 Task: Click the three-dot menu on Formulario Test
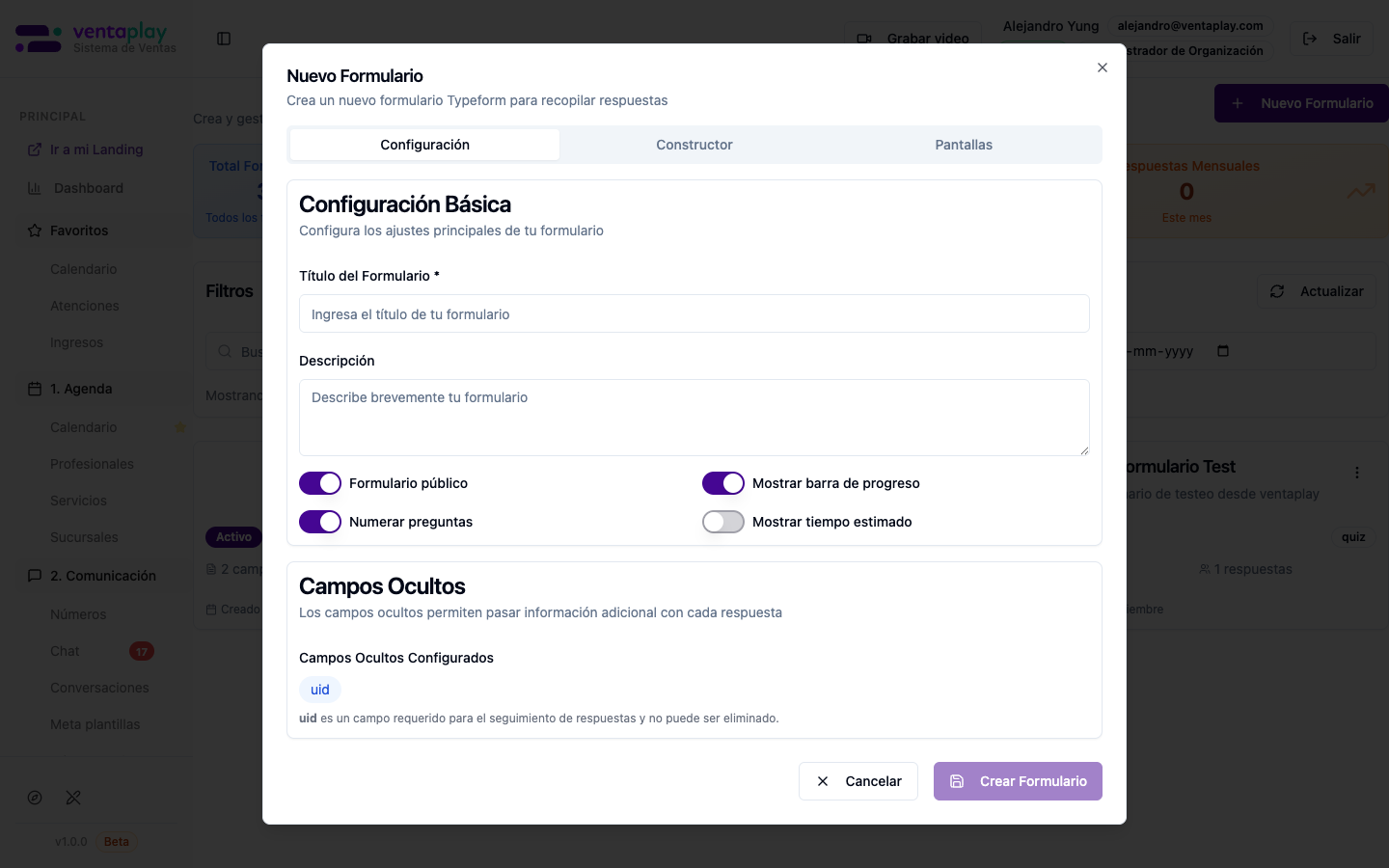pyautogui.click(x=1357, y=473)
